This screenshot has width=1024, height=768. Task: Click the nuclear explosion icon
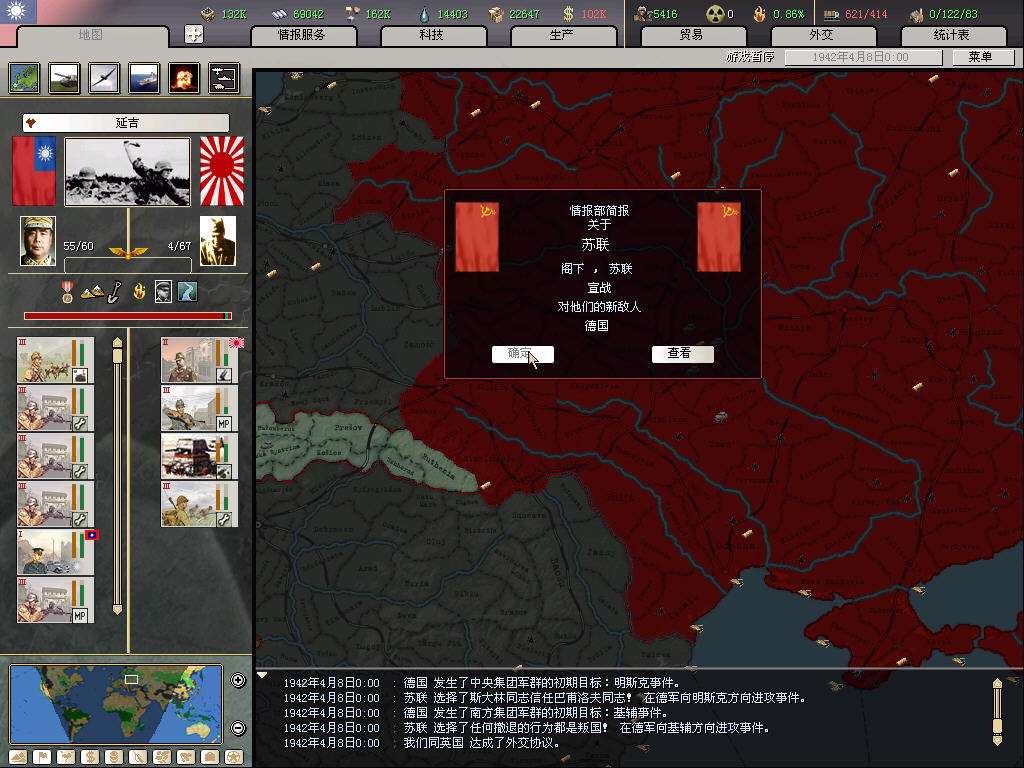pos(183,77)
